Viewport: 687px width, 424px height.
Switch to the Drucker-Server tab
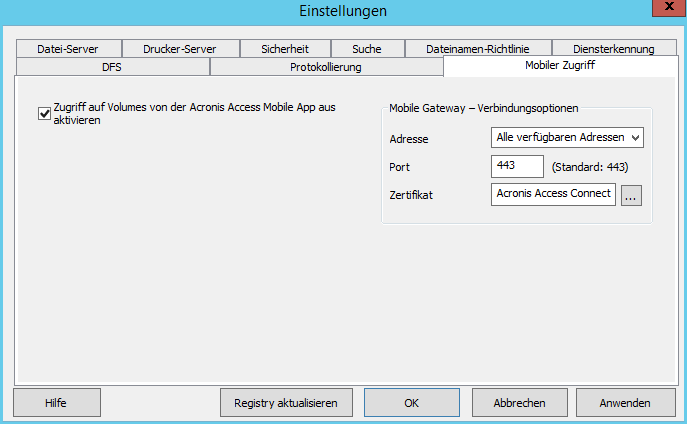180,49
